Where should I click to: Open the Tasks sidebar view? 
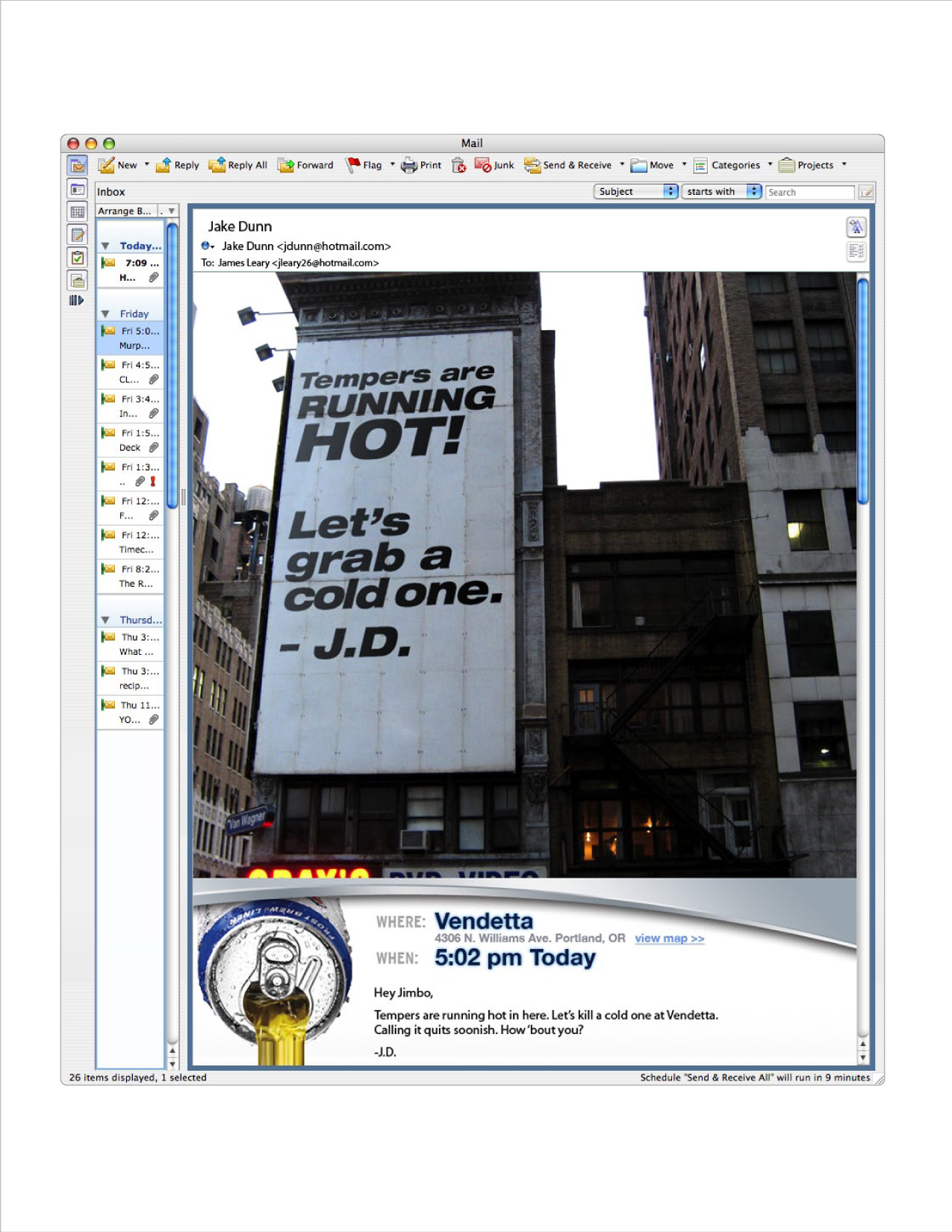click(x=78, y=258)
